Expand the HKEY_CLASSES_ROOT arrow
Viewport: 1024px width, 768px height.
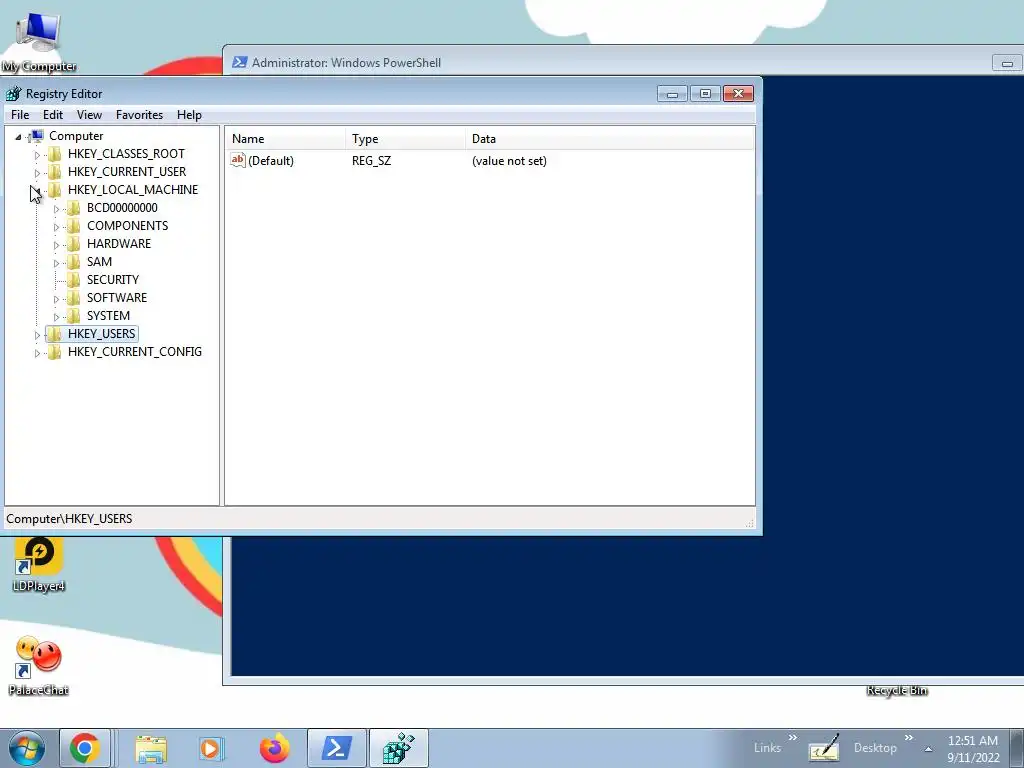[37, 155]
